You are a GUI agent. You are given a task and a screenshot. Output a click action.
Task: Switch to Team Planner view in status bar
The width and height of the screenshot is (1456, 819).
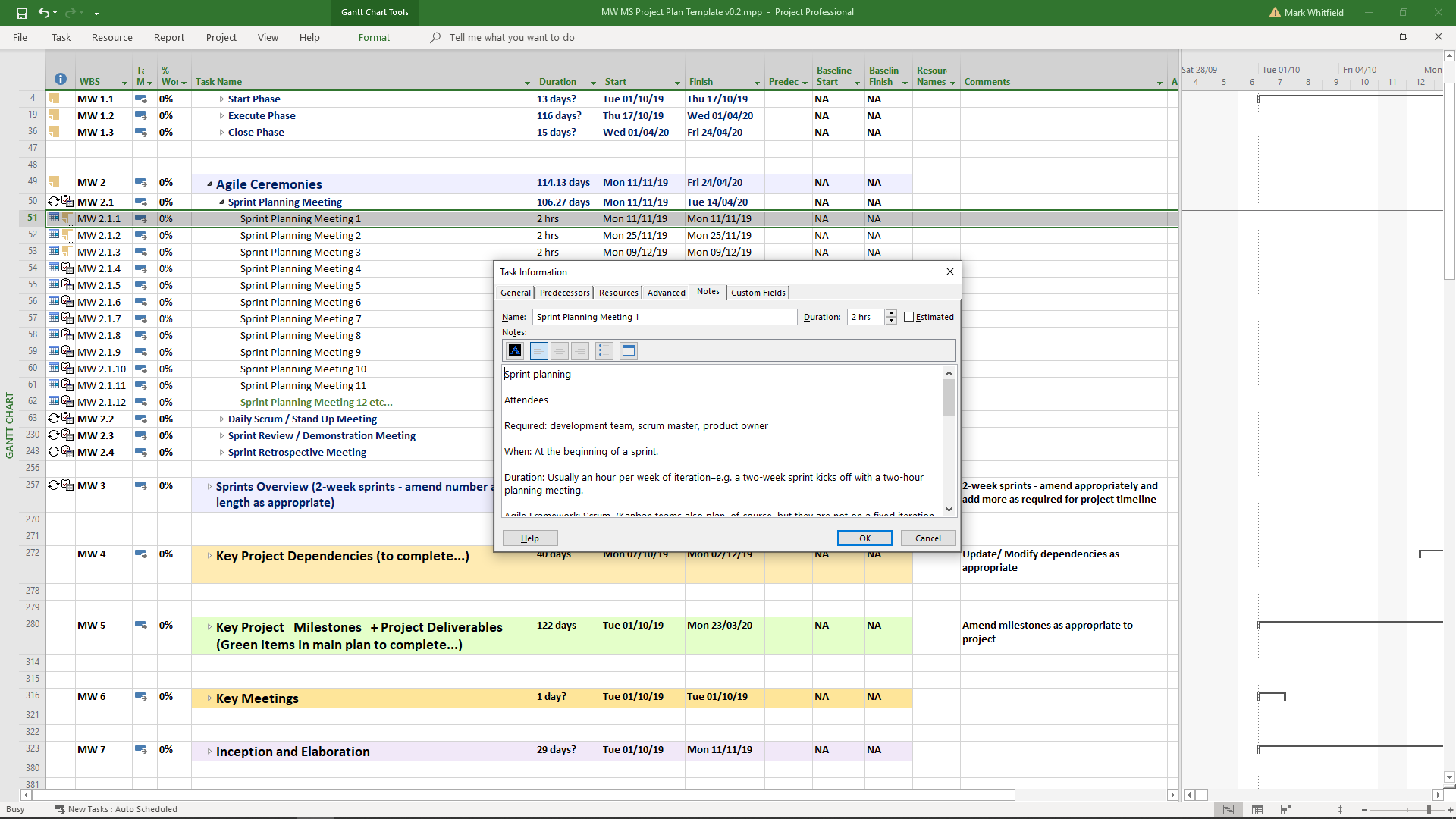[1286, 809]
